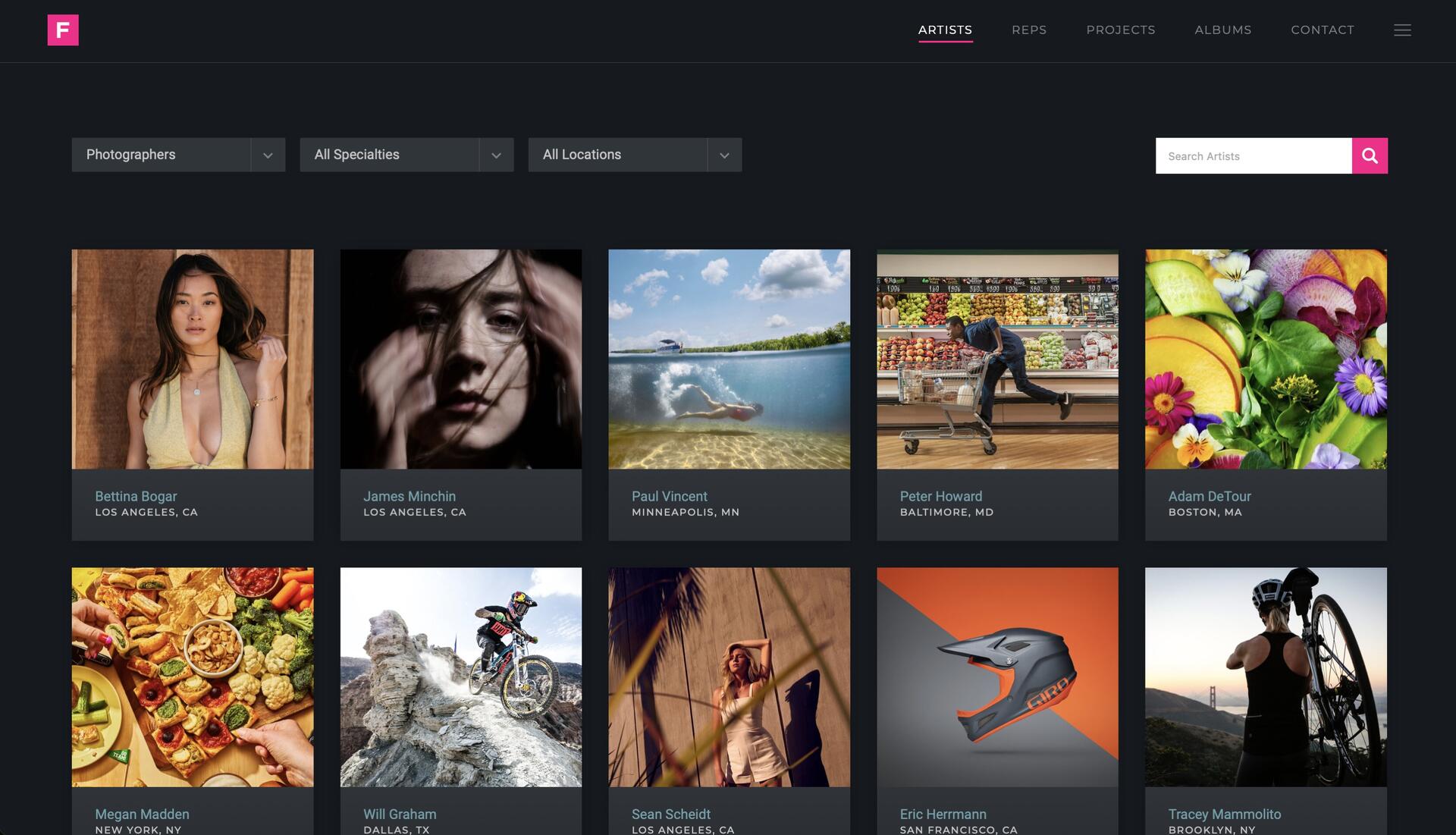
Task: Click inside the Search Artists field
Action: (1251, 155)
